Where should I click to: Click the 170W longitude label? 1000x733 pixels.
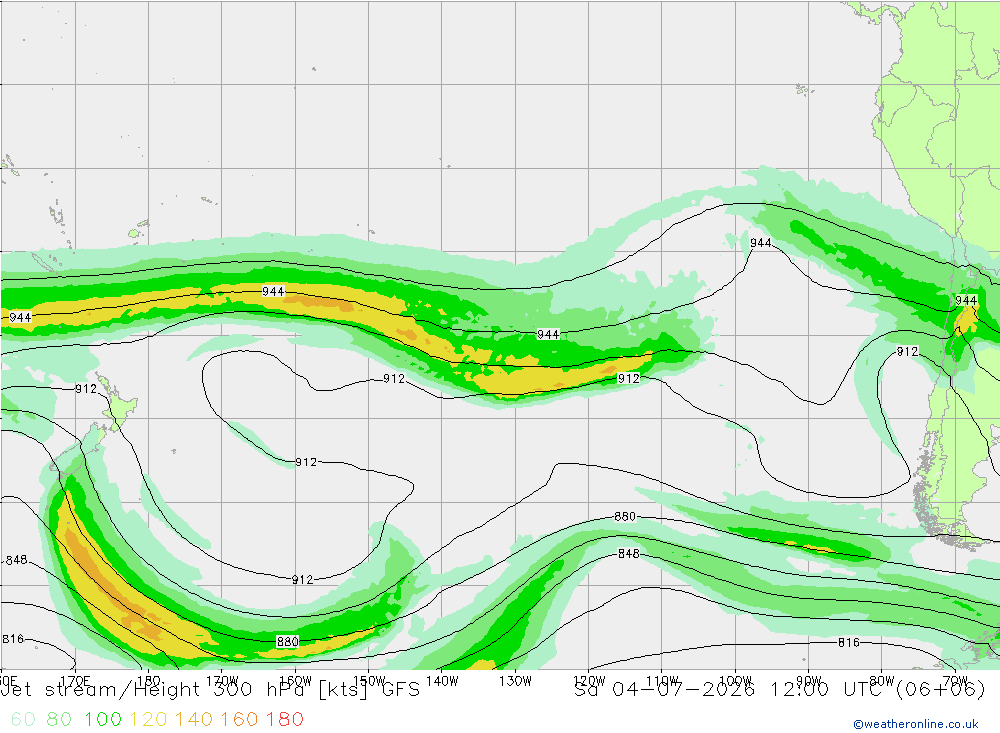coord(222,681)
